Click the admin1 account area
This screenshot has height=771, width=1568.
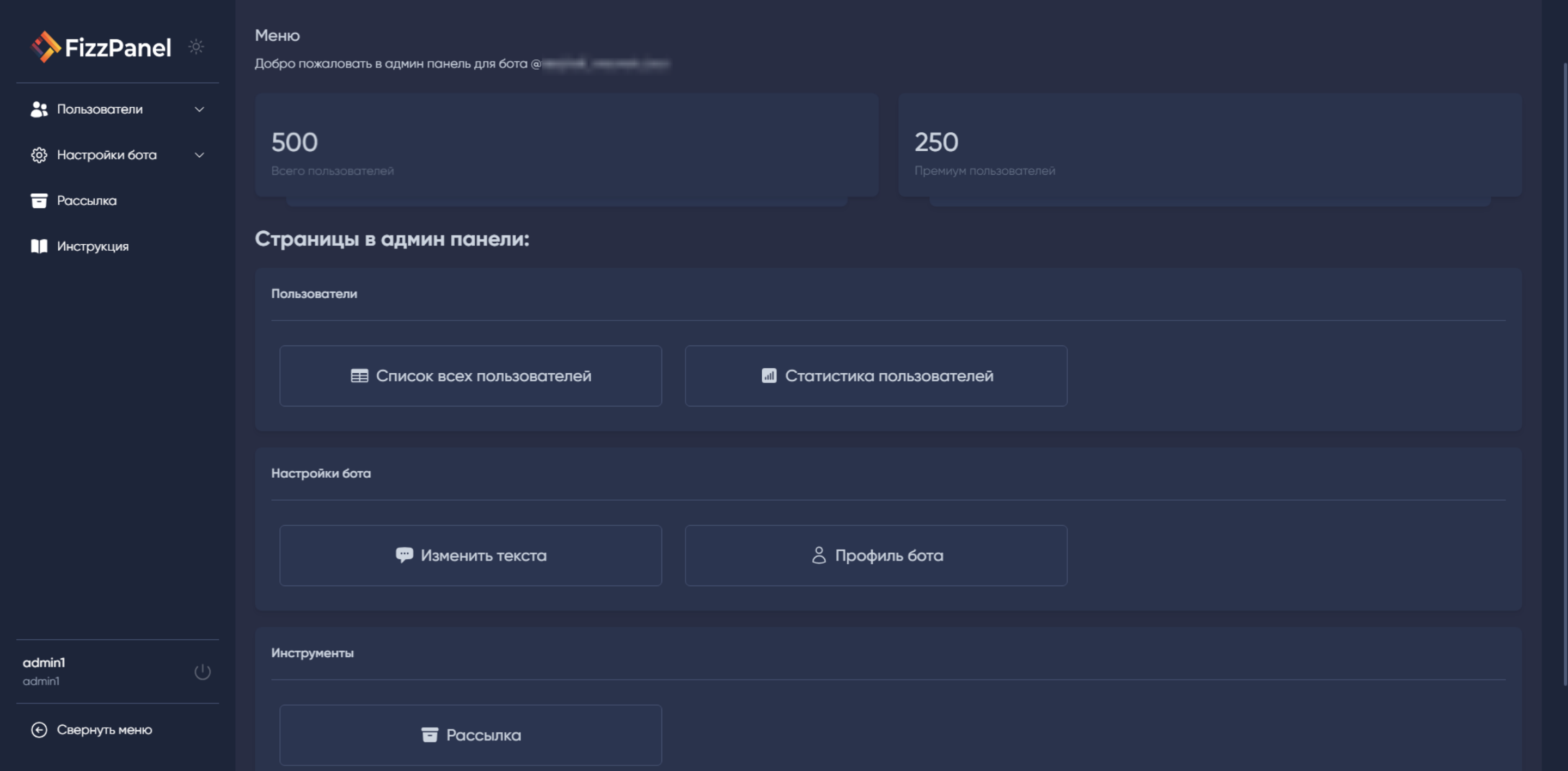[x=43, y=671]
